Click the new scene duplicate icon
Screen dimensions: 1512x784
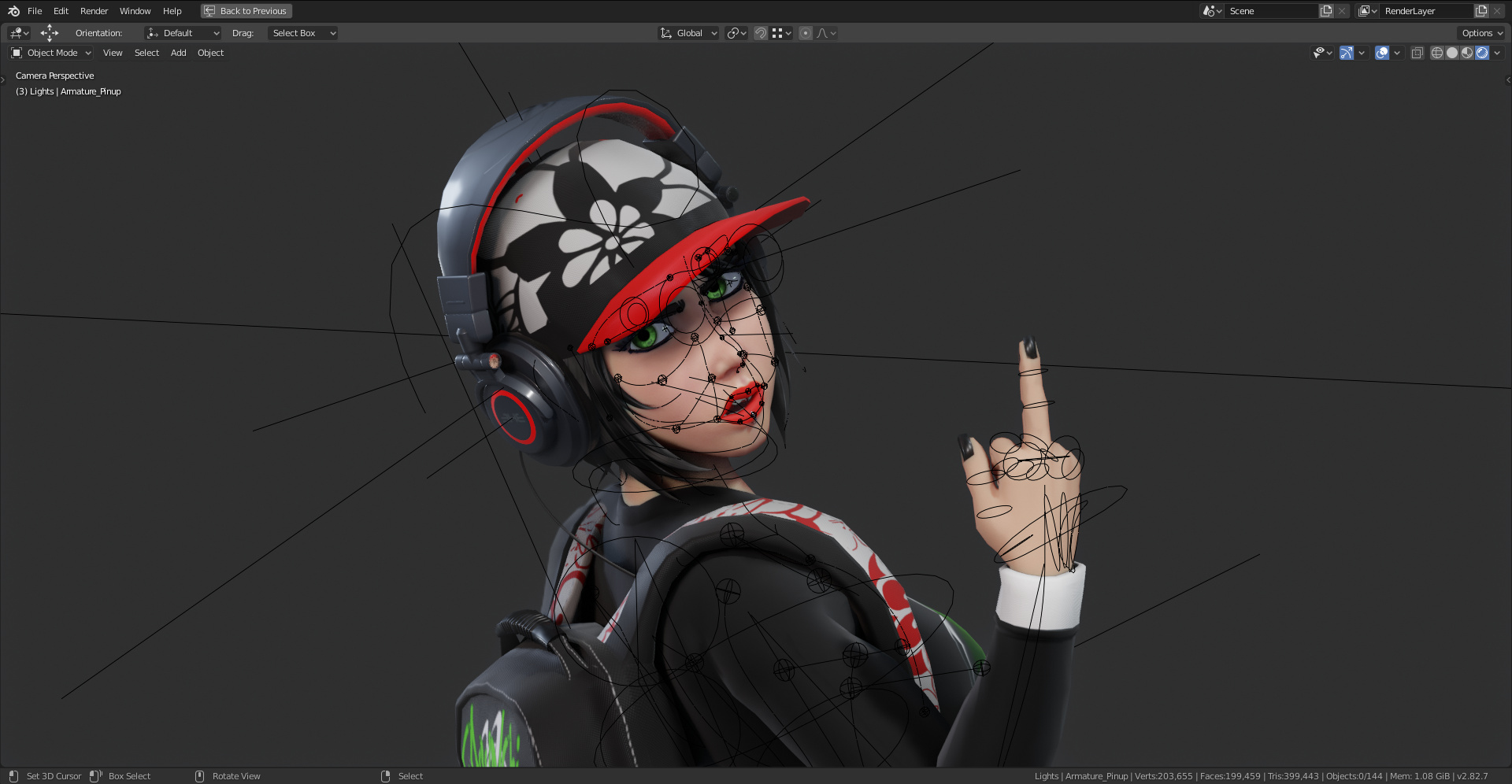pyautogui.click(x=1326, y=11)
